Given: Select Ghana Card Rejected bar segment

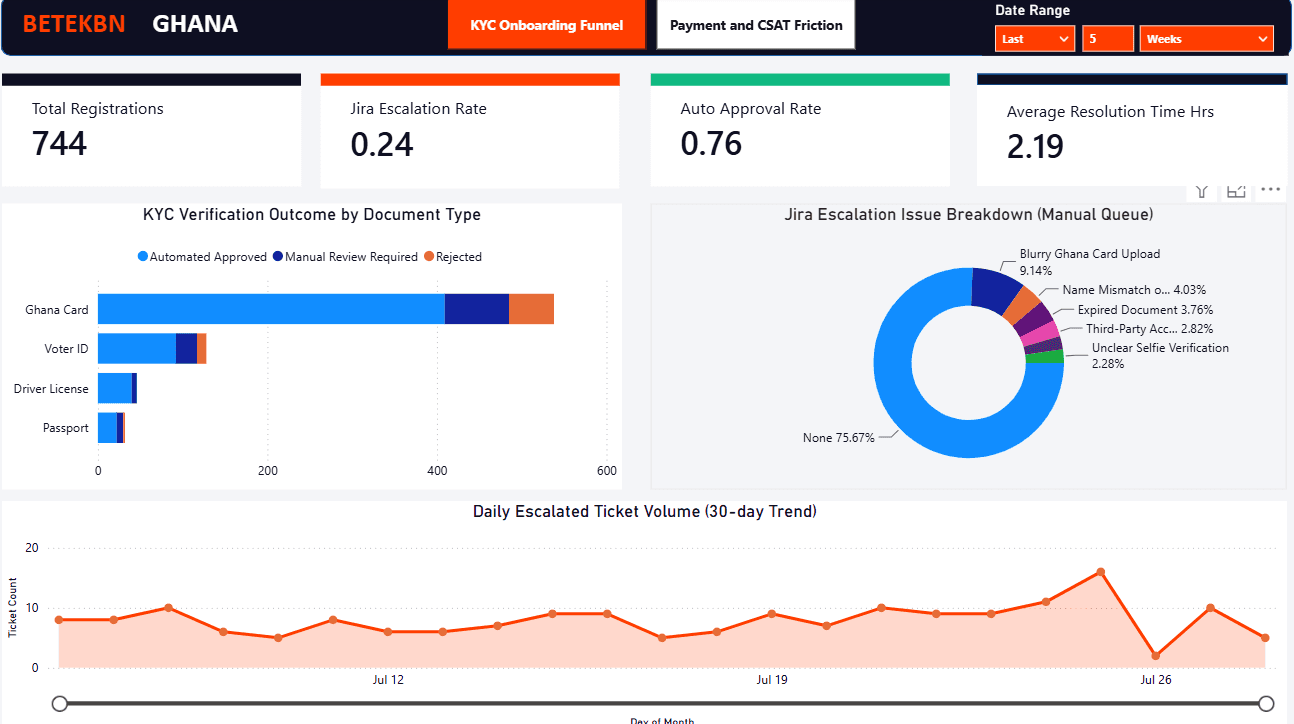Looking at the screenshot, I should click(531, 309).
